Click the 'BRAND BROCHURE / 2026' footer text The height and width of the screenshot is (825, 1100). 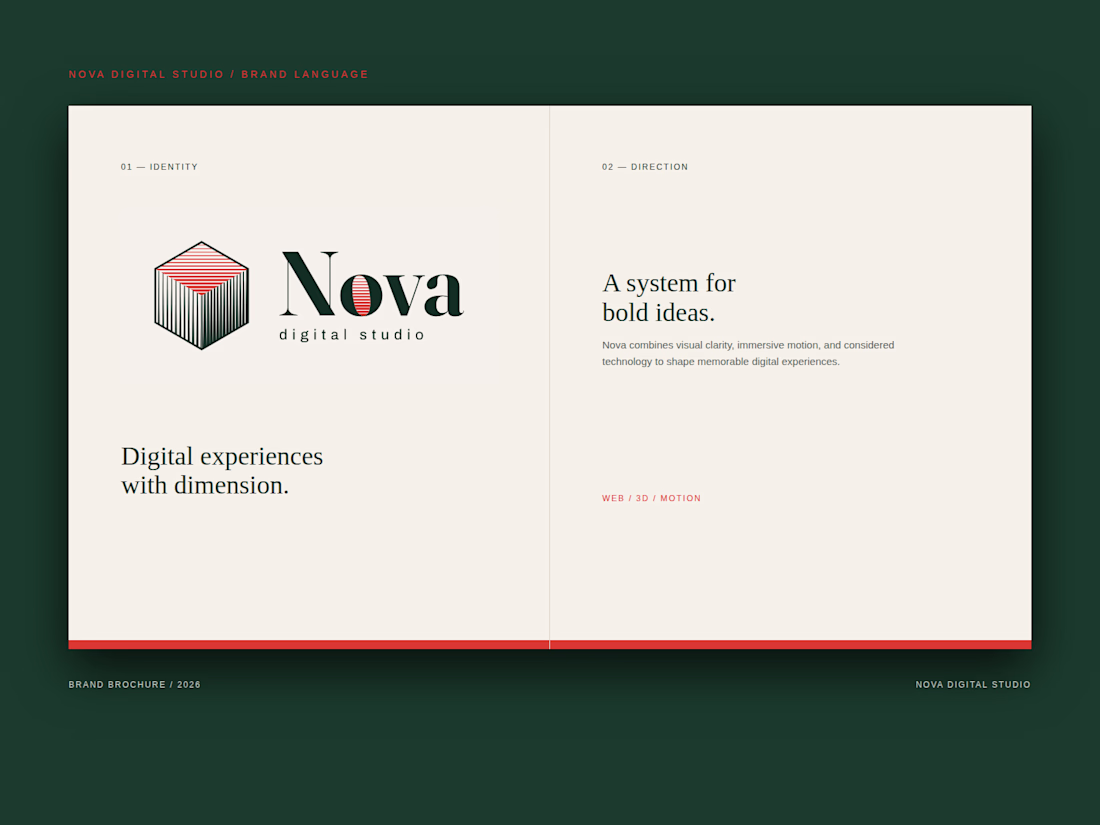click(x=135, y=685)
